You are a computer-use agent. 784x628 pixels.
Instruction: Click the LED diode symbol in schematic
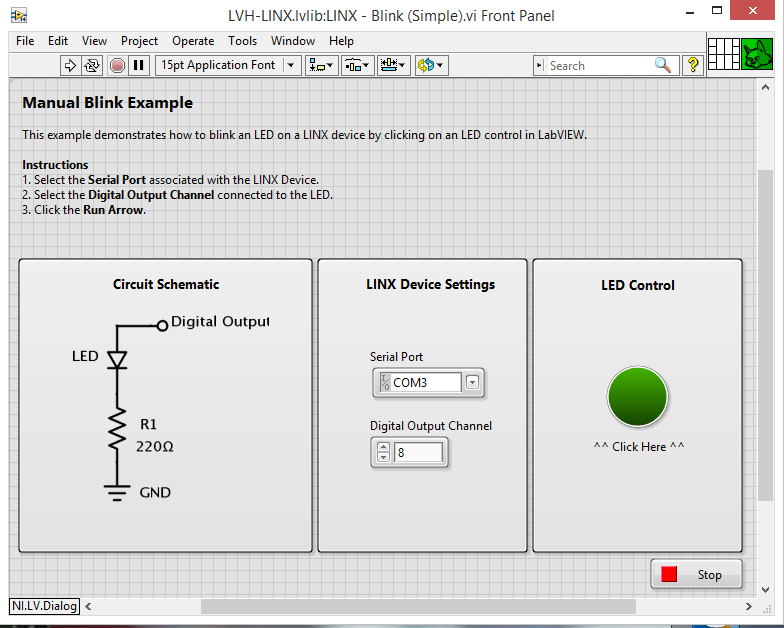pos(117,360)
